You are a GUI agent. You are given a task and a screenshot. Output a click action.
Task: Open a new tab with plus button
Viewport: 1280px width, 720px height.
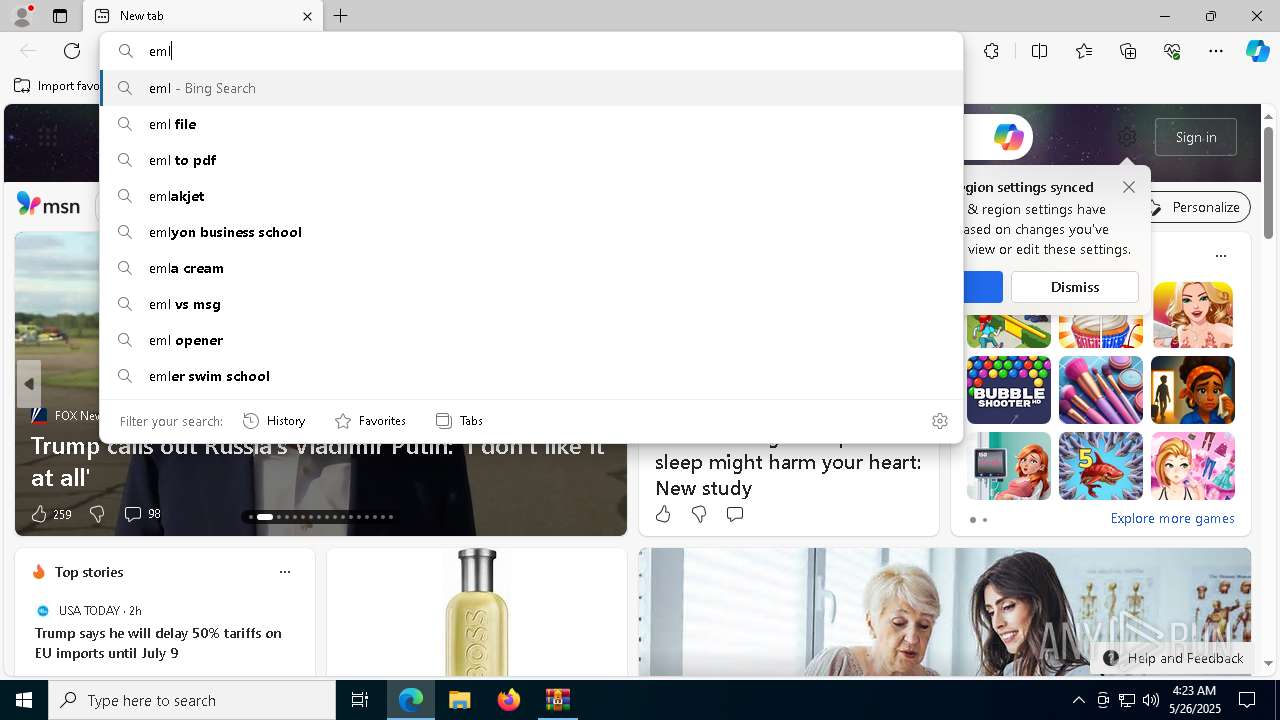pyautogui.click(x=340, y=16)
